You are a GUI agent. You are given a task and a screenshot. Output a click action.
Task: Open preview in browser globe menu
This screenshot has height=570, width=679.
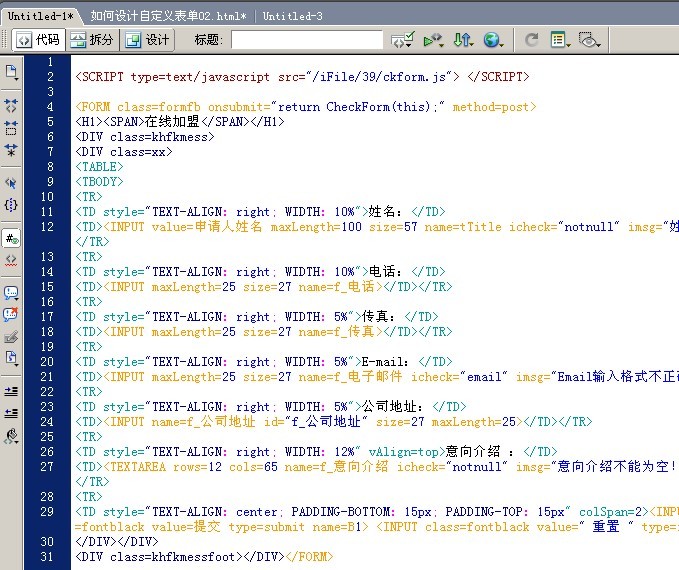494,40
